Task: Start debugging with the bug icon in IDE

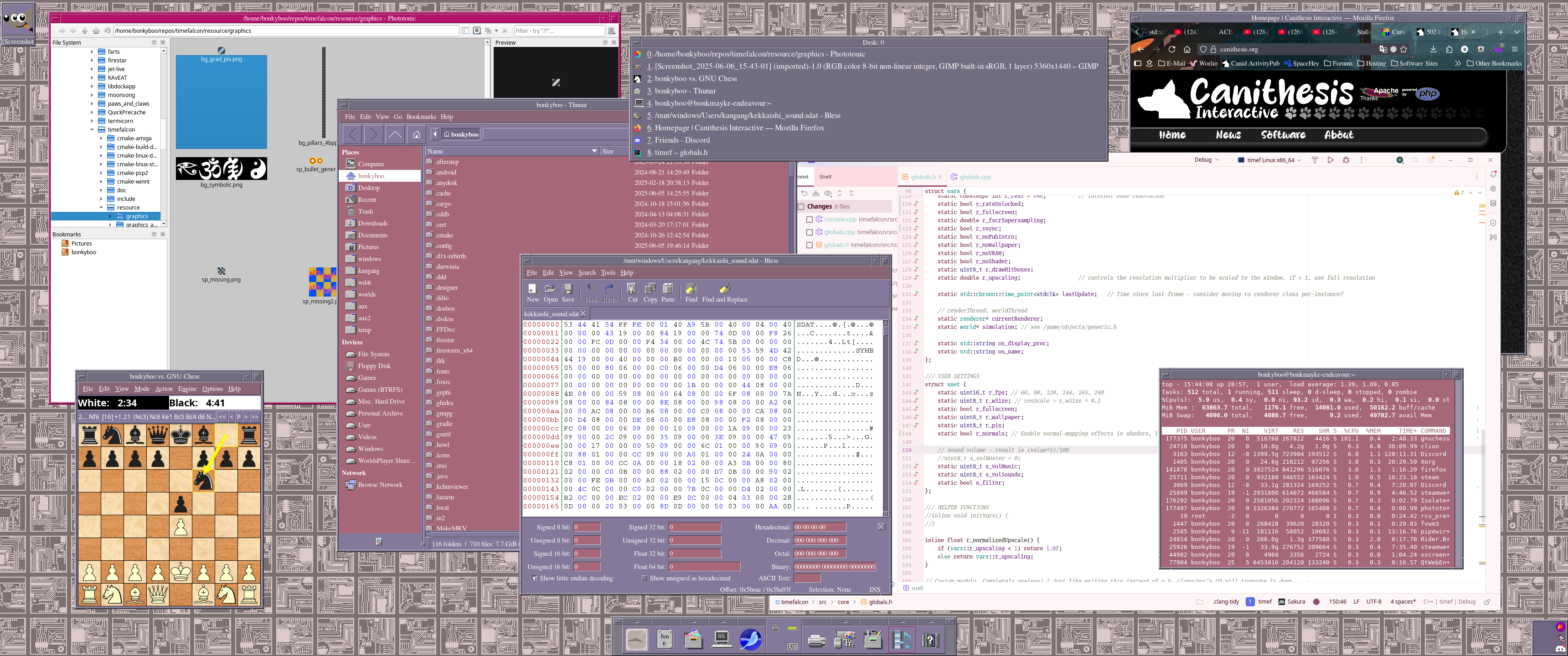Action: point(1346,160)
